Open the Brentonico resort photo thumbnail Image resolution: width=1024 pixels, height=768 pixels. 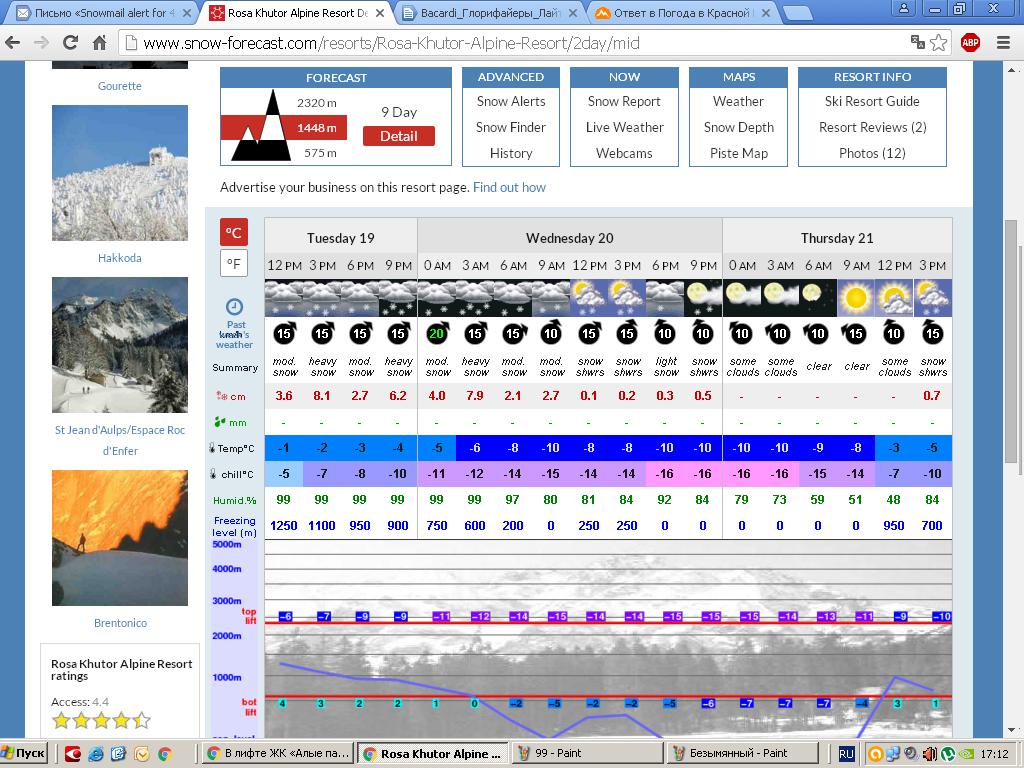pyautogui.click(x=120, y=538)
